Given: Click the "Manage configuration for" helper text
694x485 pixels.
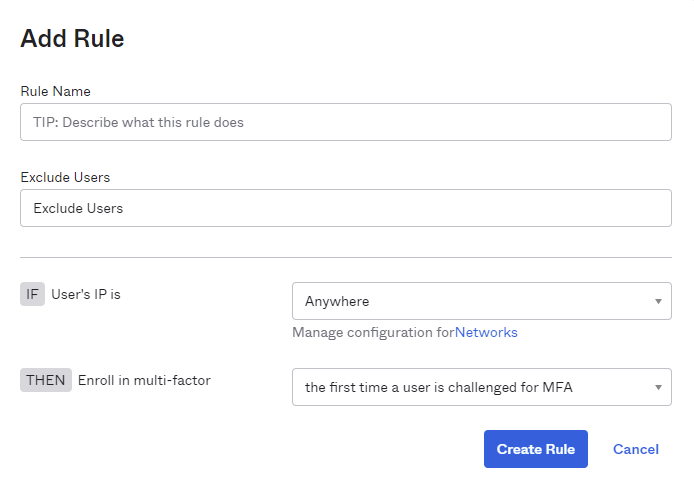Looking at the screenshot, I should pos(373,332).
